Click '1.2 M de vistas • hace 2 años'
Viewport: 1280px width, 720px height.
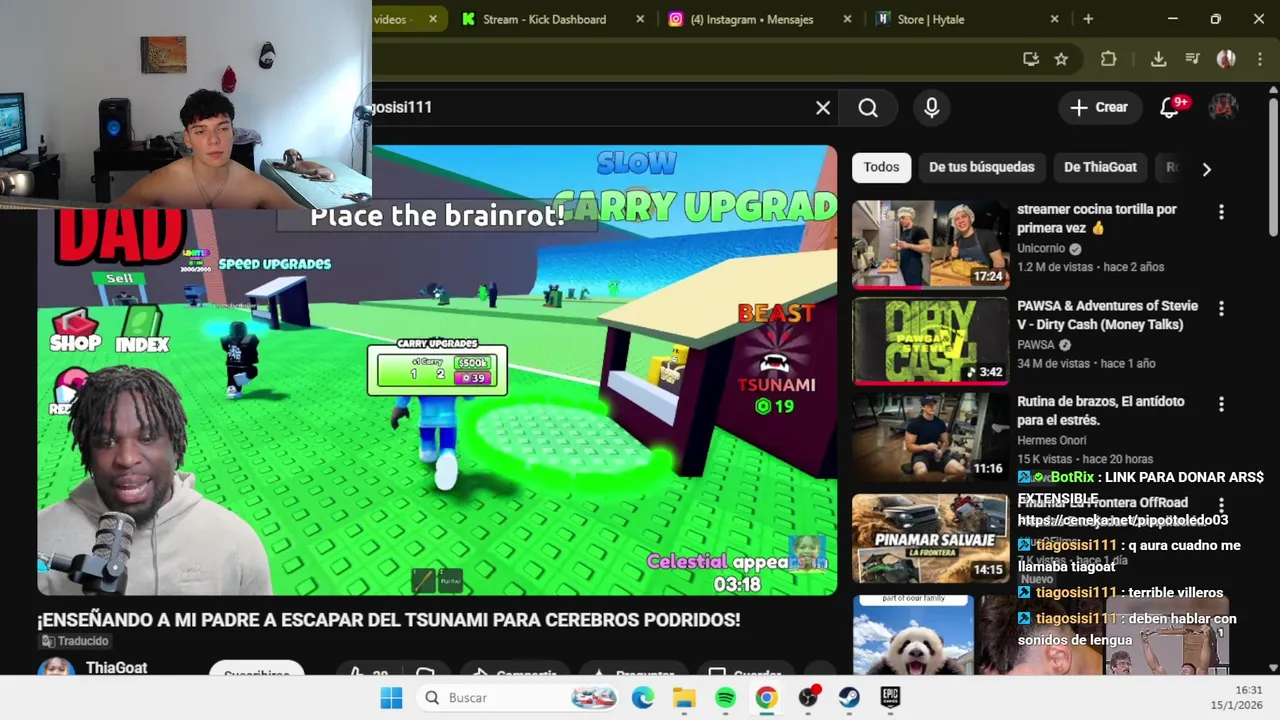(1090, 267)
